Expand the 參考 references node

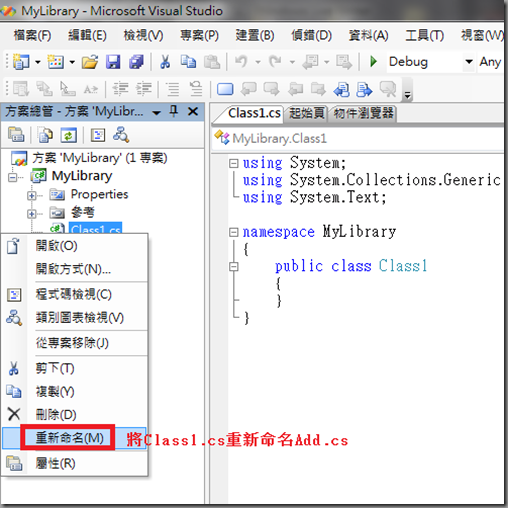(32, 213)
